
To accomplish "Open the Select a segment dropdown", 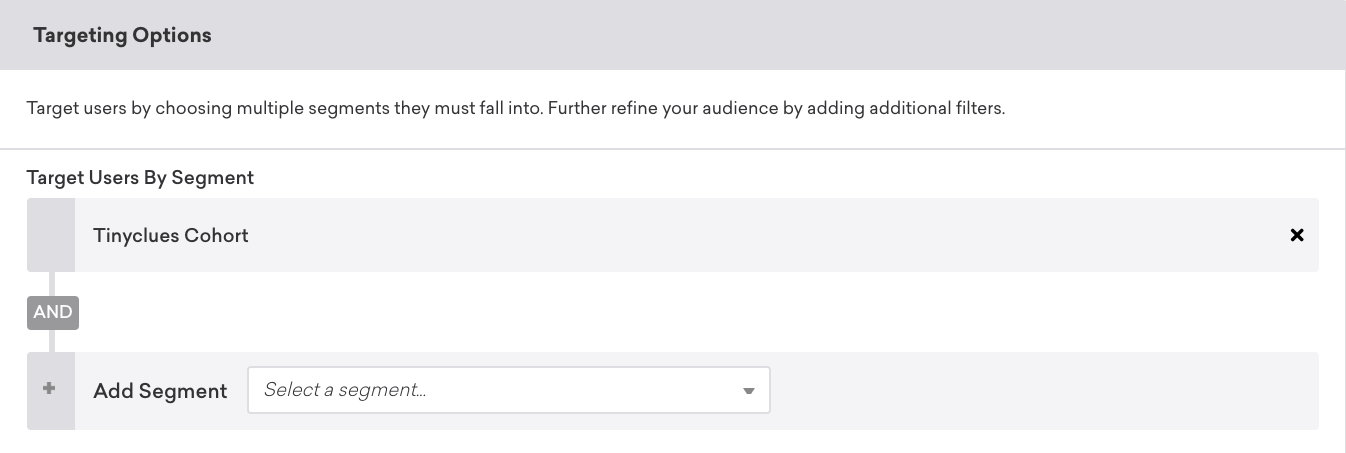I will coord(508,390).
